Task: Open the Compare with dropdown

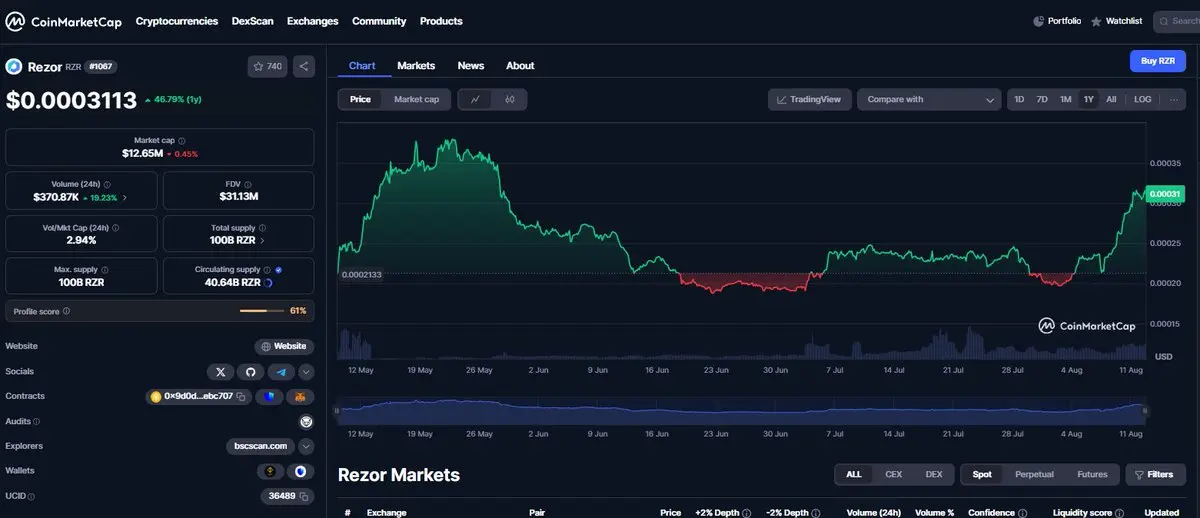Action: 929,99
